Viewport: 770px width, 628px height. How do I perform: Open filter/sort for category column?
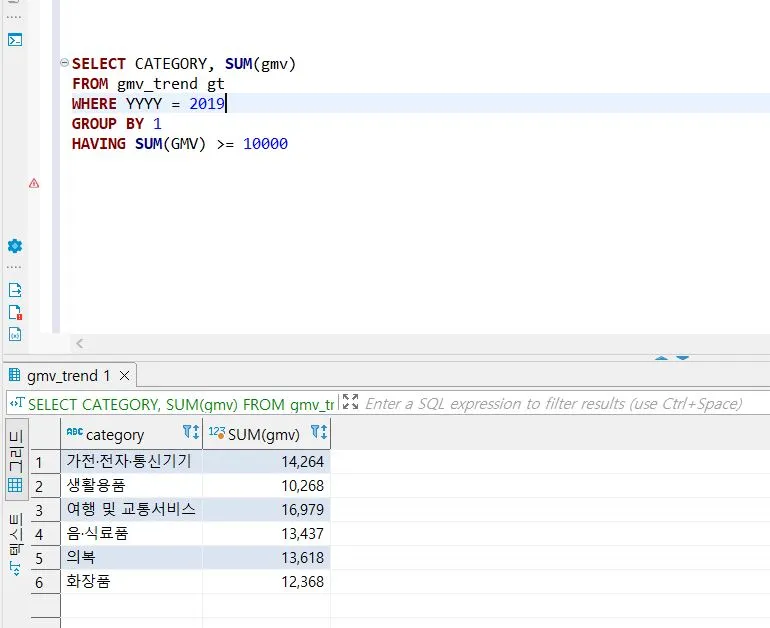click(x=191, y=432)
